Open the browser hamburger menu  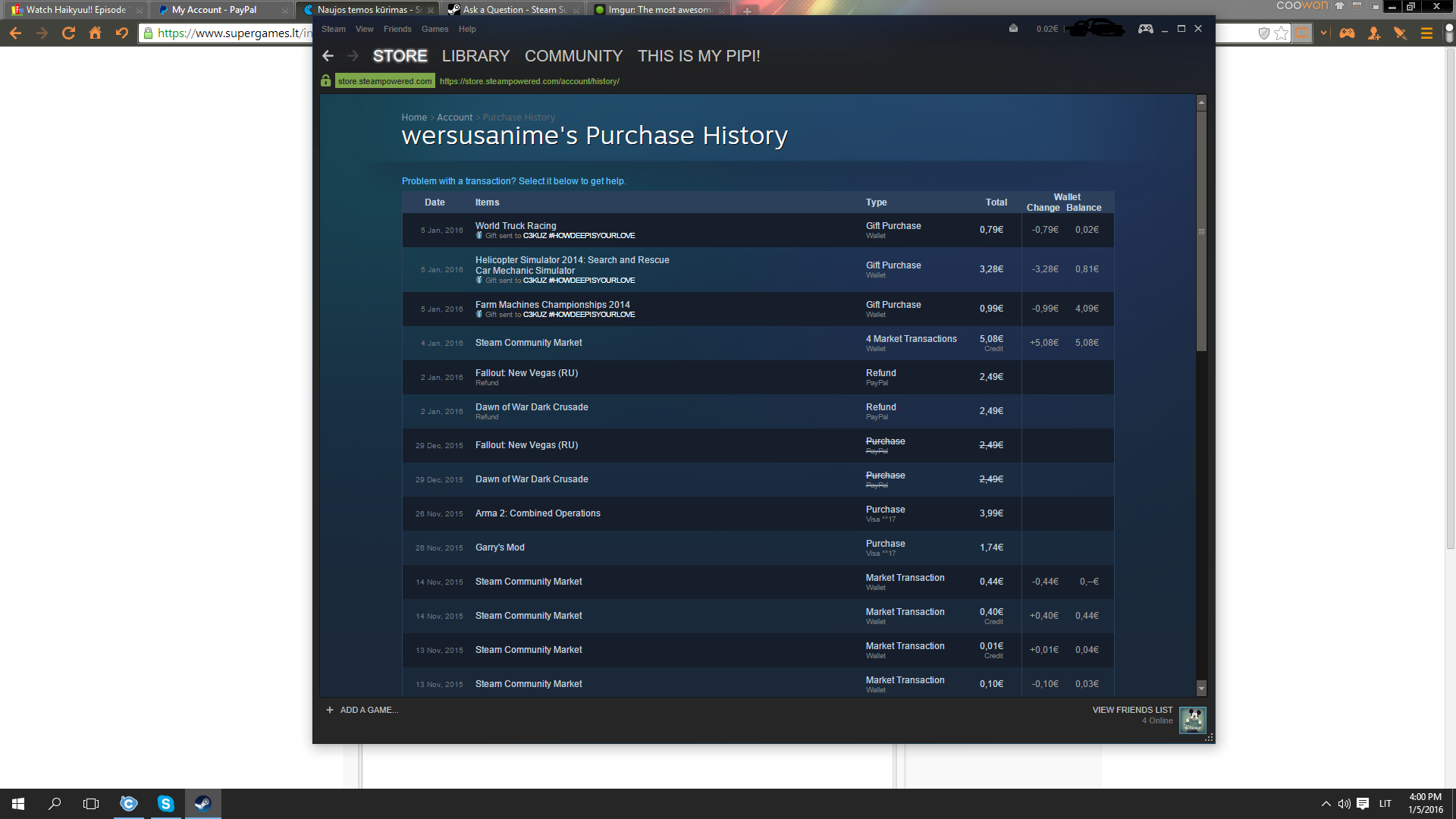click(x=1426, y=33)
